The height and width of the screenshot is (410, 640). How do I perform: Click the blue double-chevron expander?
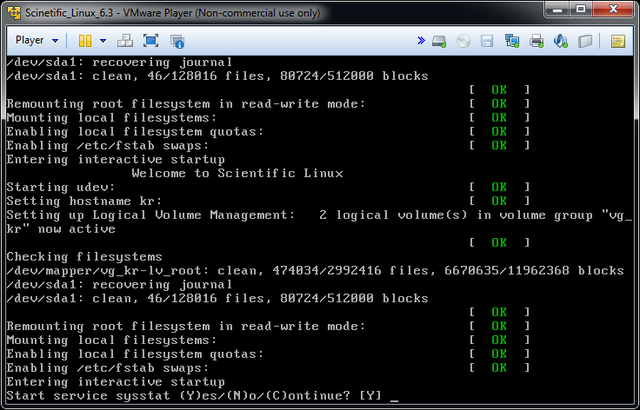coord(422,41)
